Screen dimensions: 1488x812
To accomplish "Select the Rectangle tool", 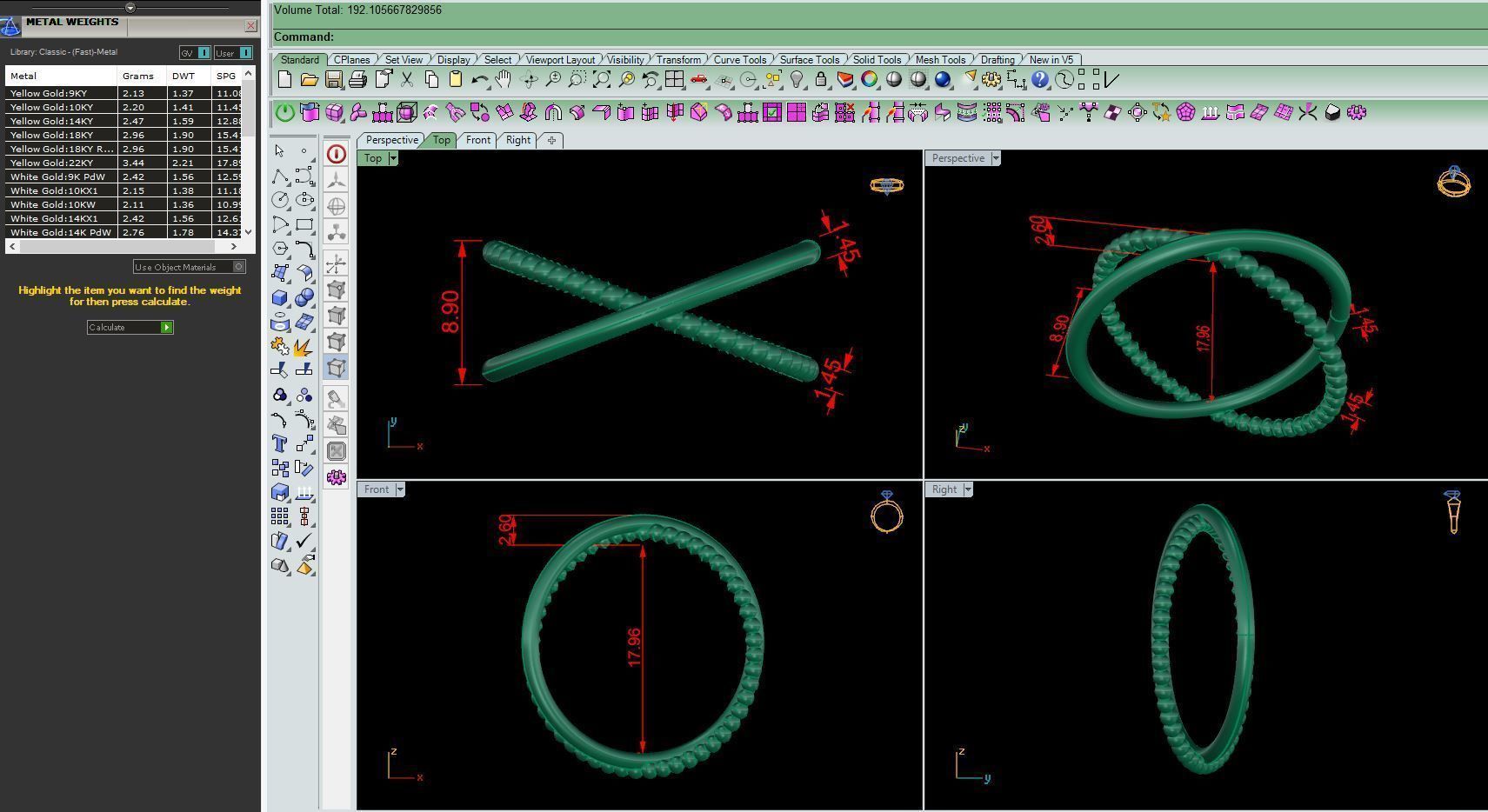I will point(304,224).
